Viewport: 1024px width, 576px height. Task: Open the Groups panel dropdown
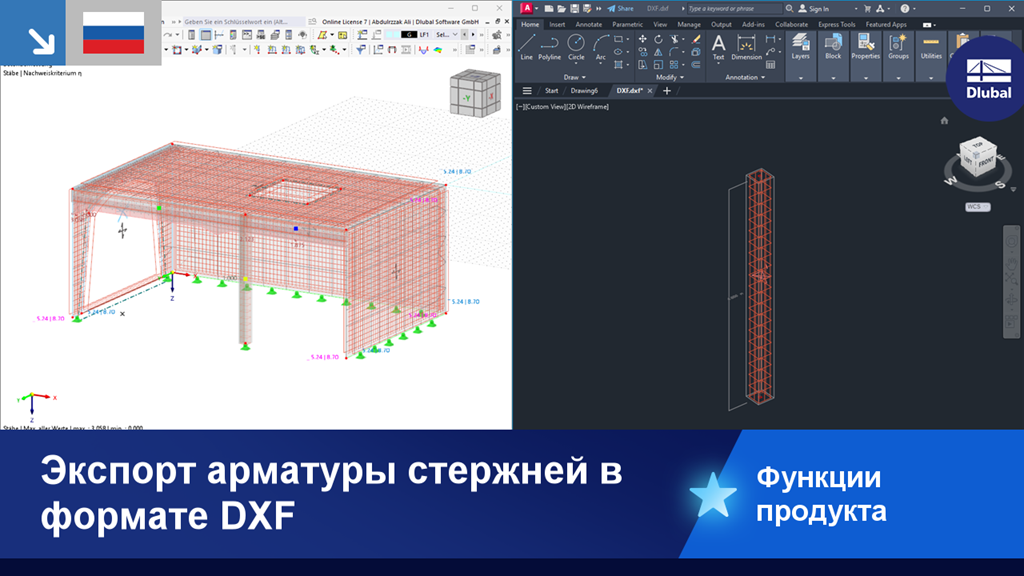tap(899, 78)
